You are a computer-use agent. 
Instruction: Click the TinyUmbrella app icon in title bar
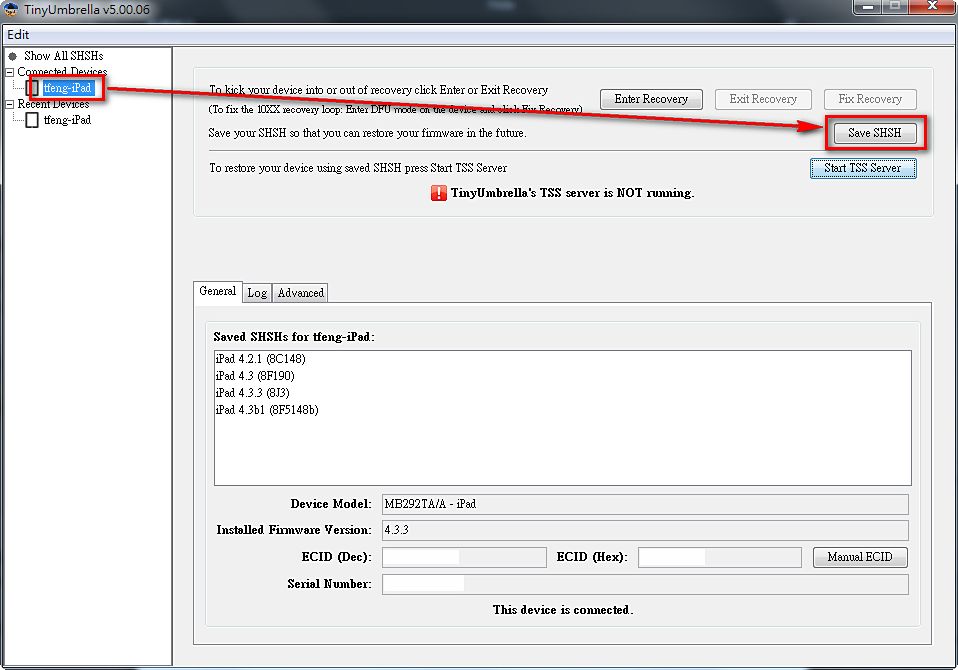pyautogui.click(x=11, y=9)
